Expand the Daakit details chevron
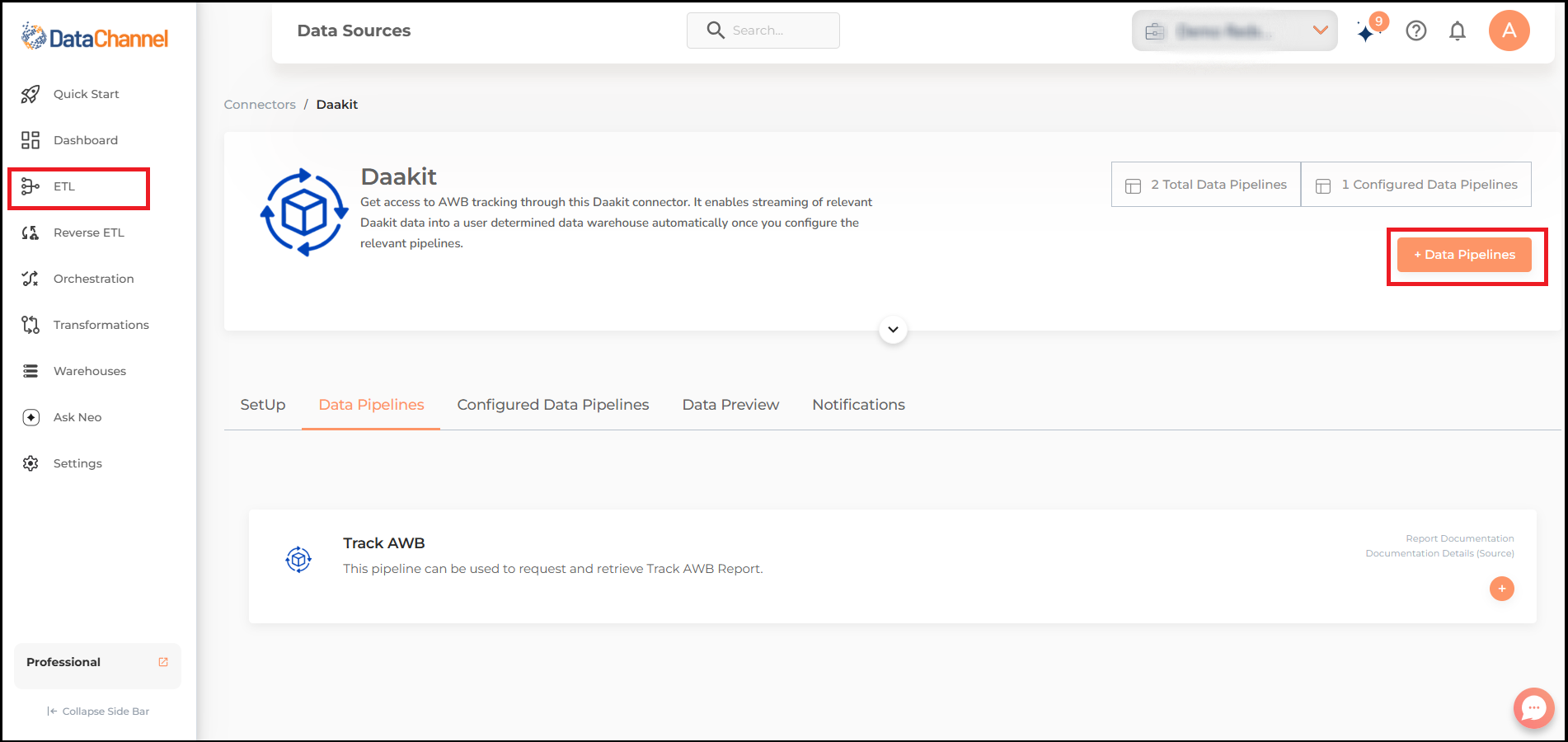This screenshot has width=1568, height=742. click(893, 330)
